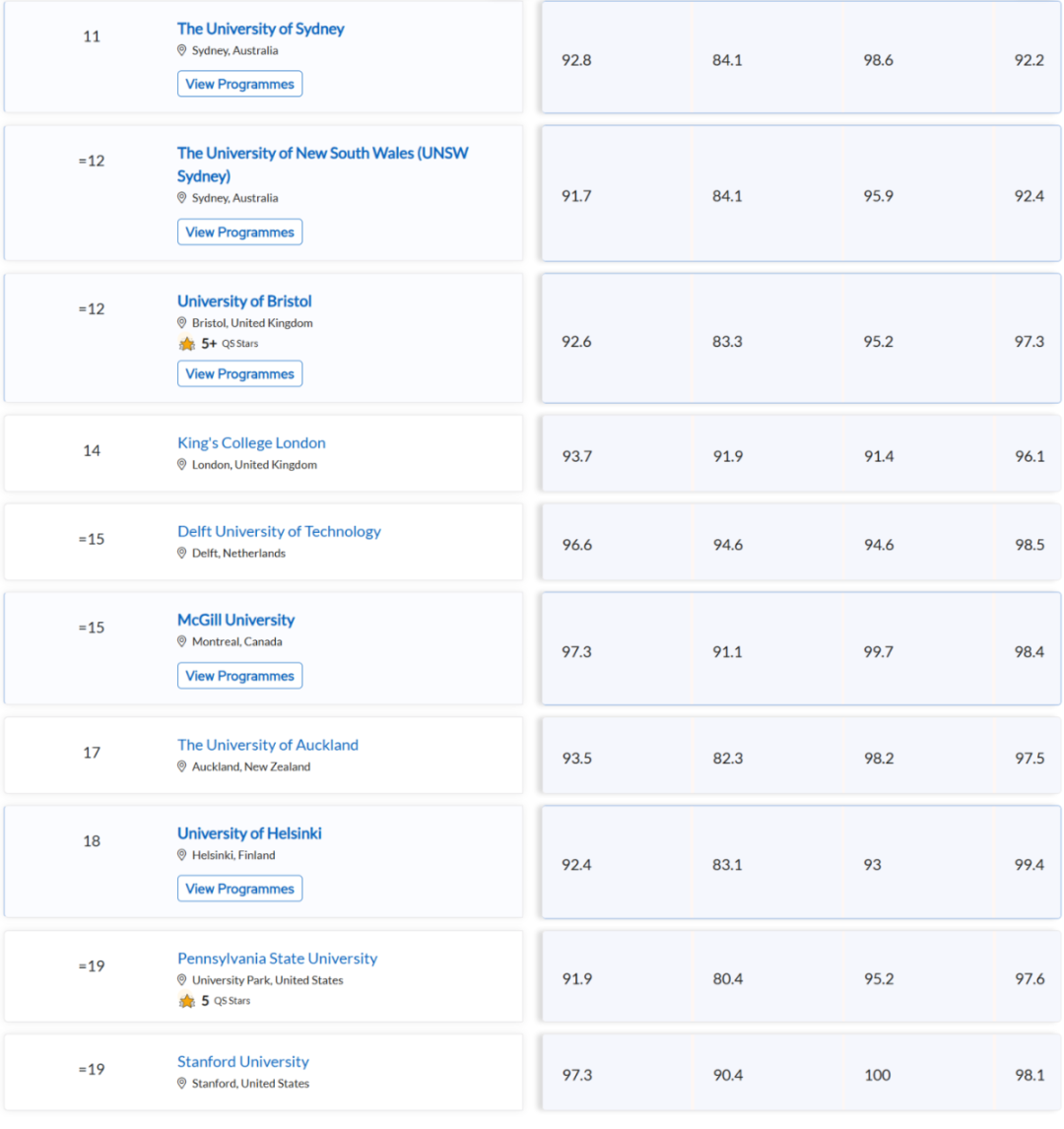Open The University of New South Wales link
The width and height of the screenshot is (1064, 1129).
[x=322, y=165]
